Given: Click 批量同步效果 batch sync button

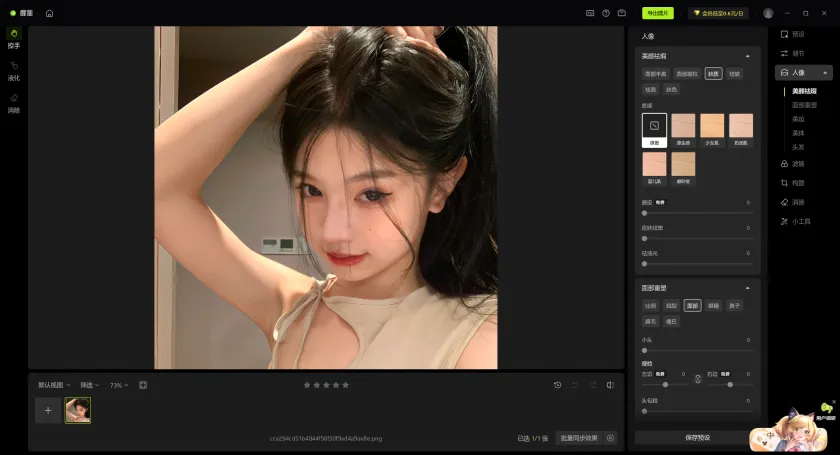Looking at the screenshot, I should tap(579, 438).
